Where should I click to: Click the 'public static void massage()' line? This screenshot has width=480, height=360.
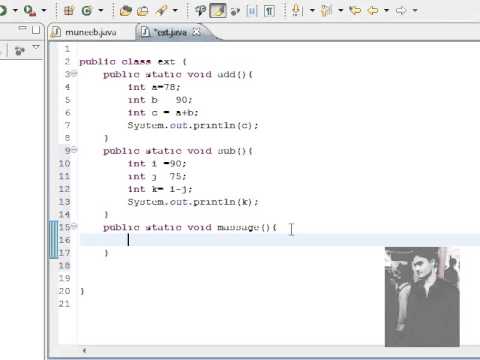point(190,227)
